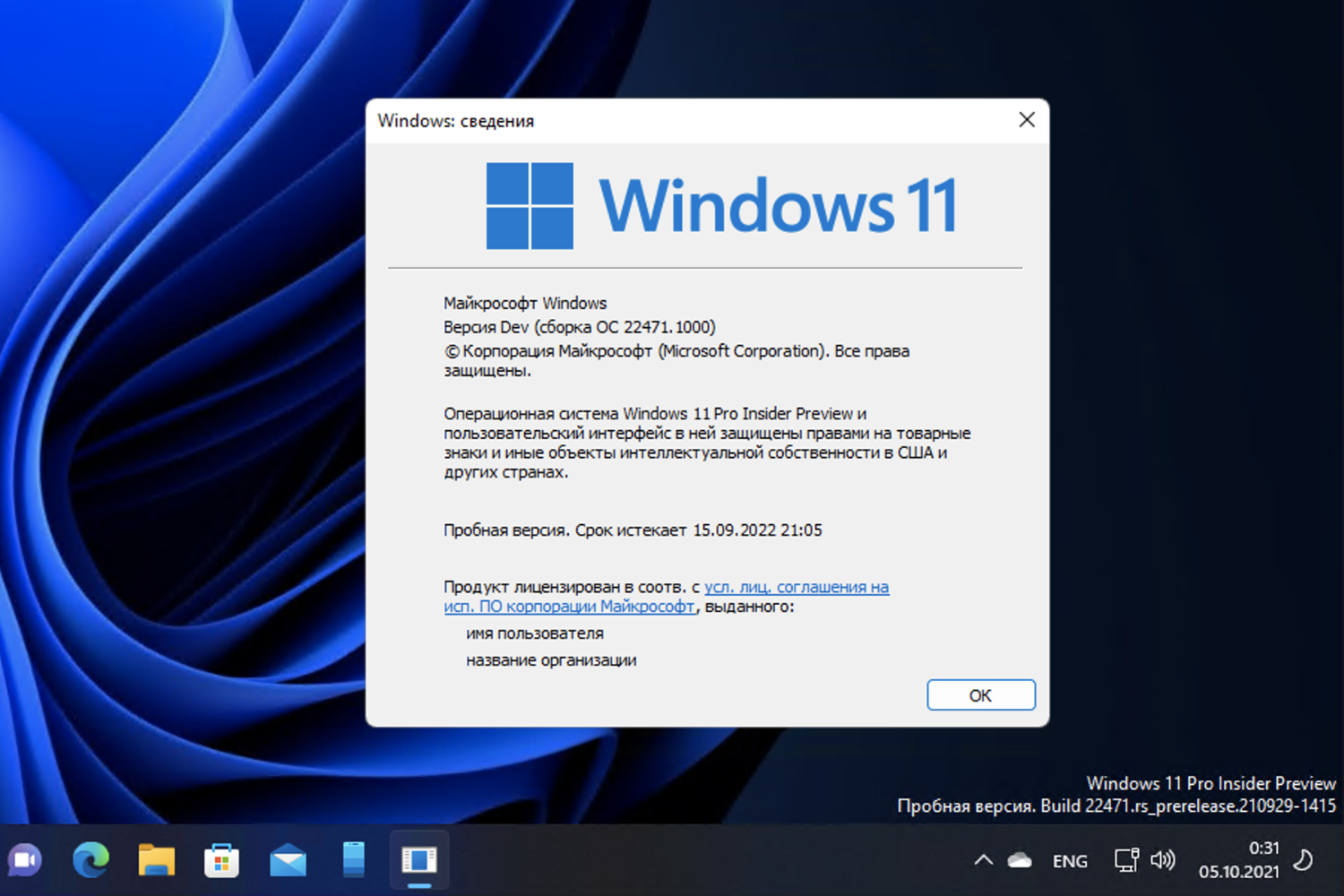The image size is (1344, 896).
Task: Open the Your Phone app
Action: (x=352, y=860)
